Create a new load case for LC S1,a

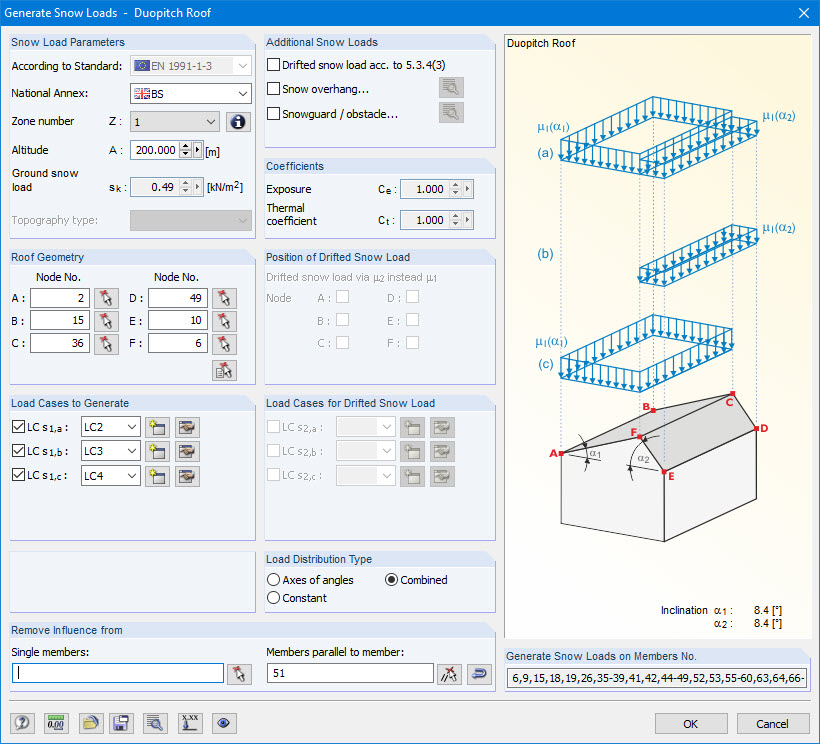pyautogui.click(x=157, y=426)
